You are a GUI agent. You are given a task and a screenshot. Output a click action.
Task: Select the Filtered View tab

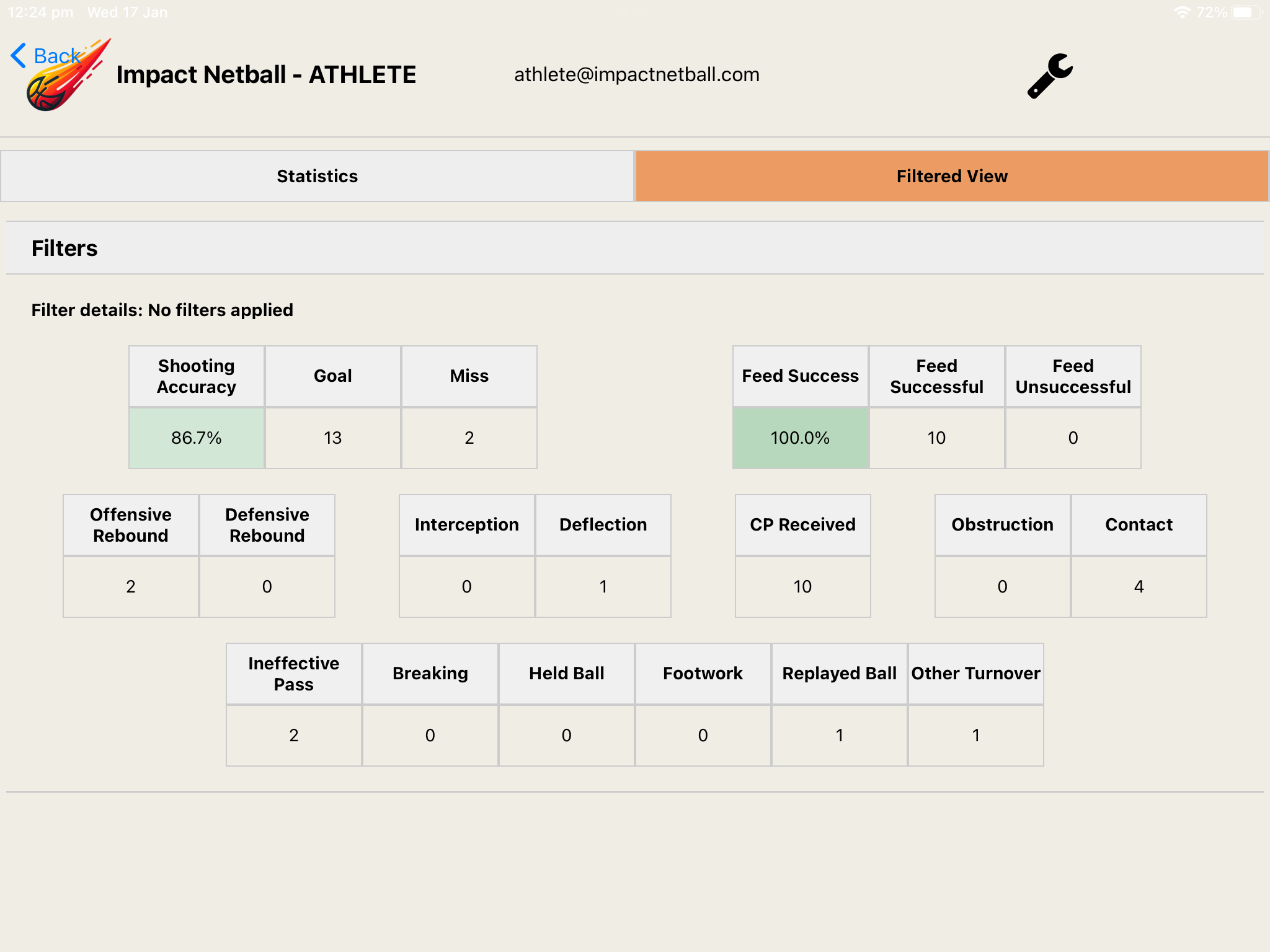point(952,176)
